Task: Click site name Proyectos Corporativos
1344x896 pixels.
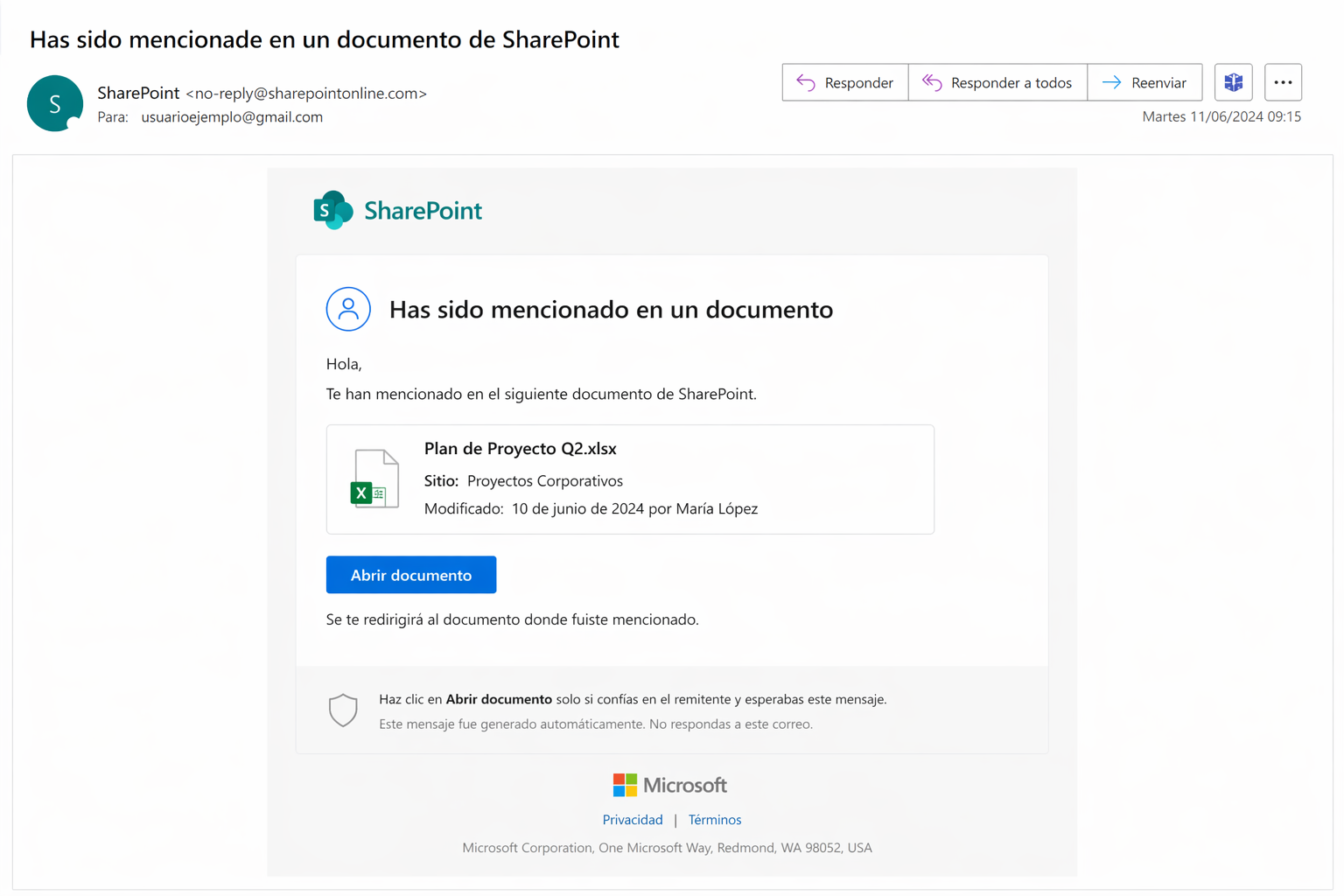Action: [x=545, y=481]
